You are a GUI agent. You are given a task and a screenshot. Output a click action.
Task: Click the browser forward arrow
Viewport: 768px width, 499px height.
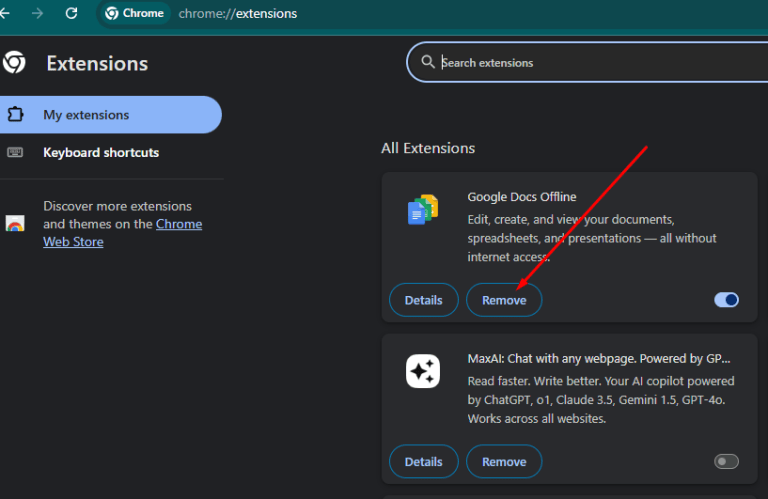(x=37, y=13)
